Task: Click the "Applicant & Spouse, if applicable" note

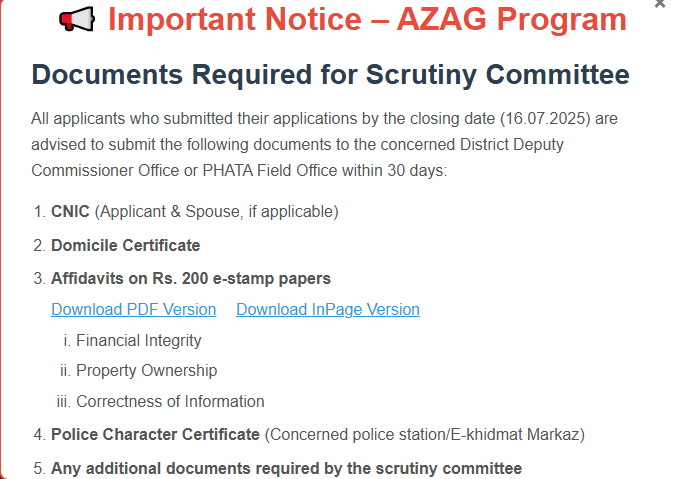Action: click(217, 211)
